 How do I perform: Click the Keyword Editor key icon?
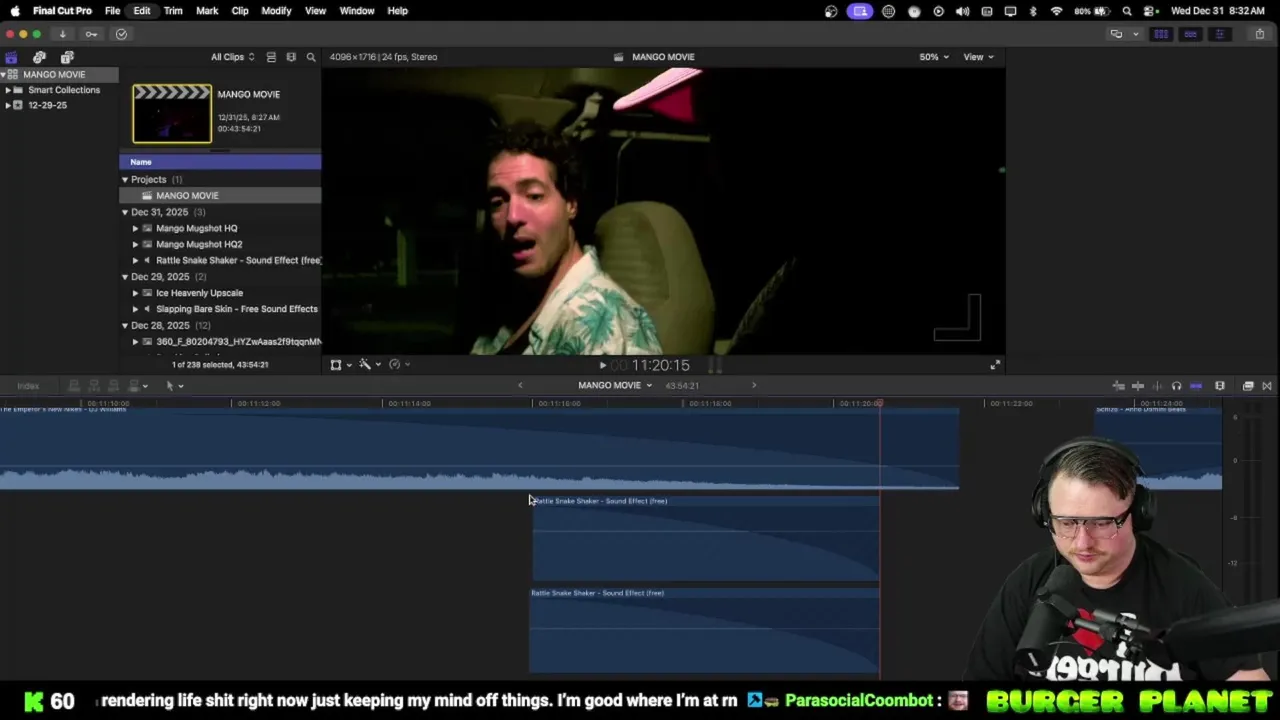coord(91,34)
